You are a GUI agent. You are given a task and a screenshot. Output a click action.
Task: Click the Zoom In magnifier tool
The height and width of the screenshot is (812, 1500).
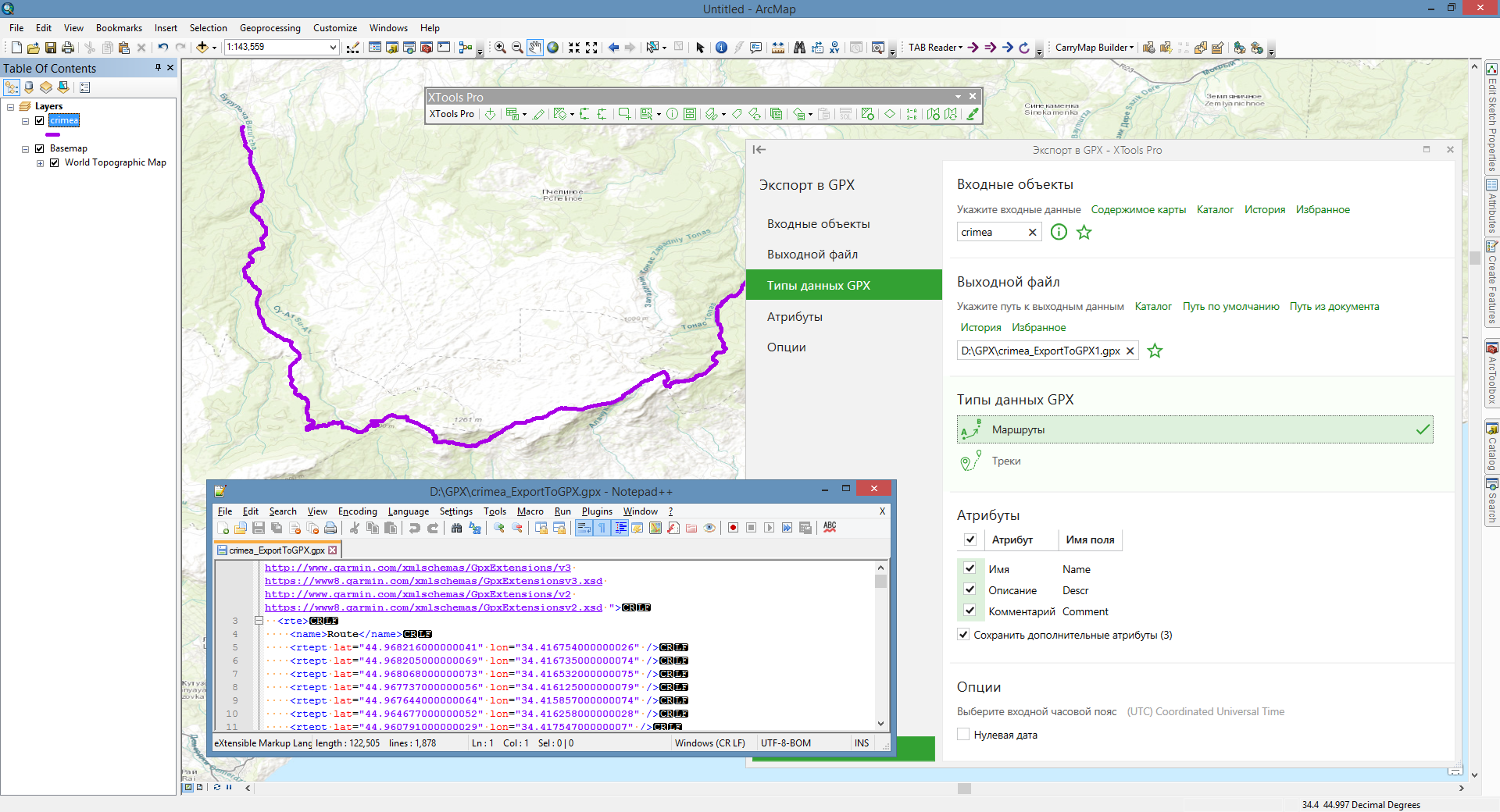(x=500, y=48)
